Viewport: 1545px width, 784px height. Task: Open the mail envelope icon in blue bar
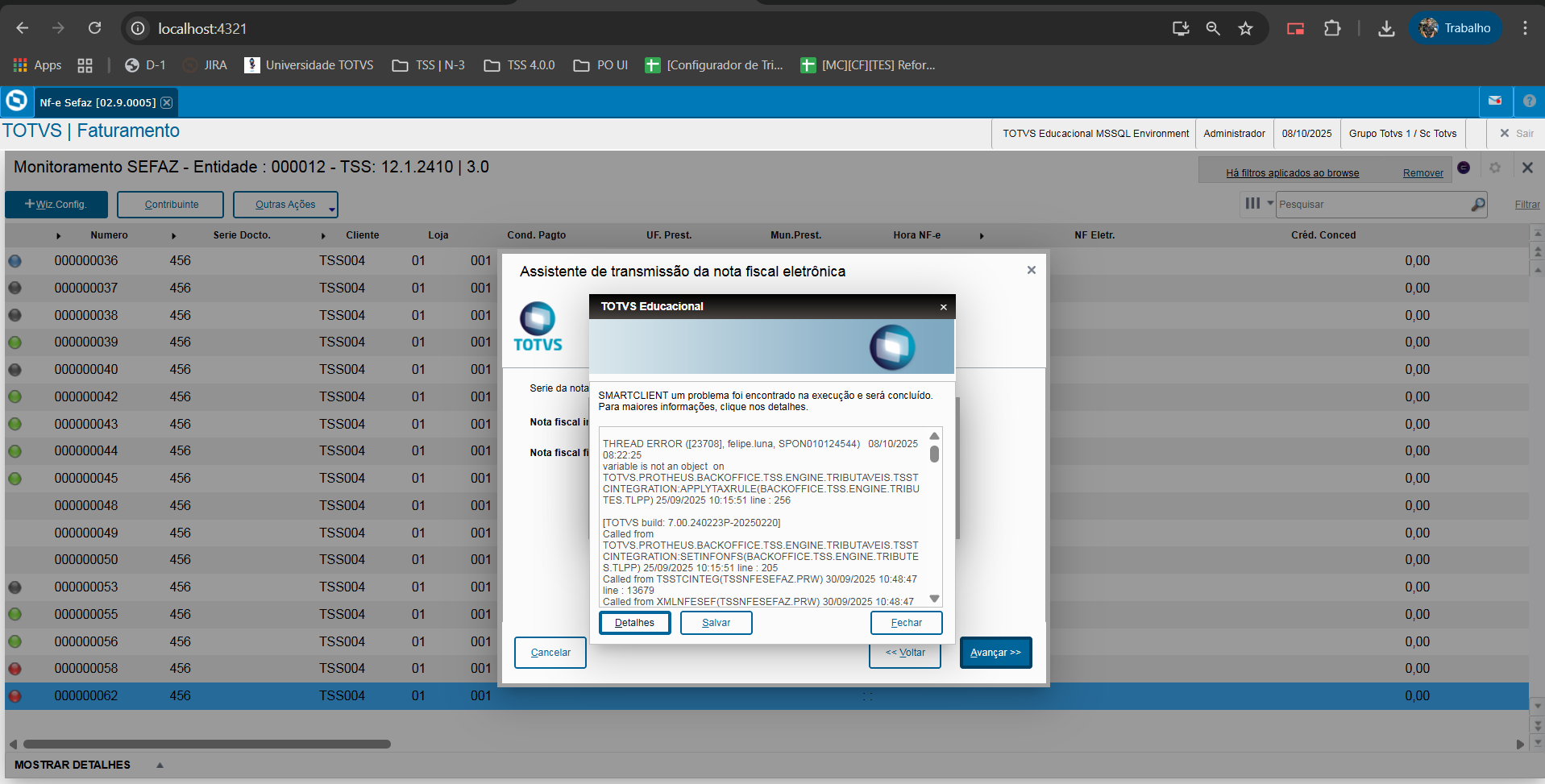(x=1495, y=102)
